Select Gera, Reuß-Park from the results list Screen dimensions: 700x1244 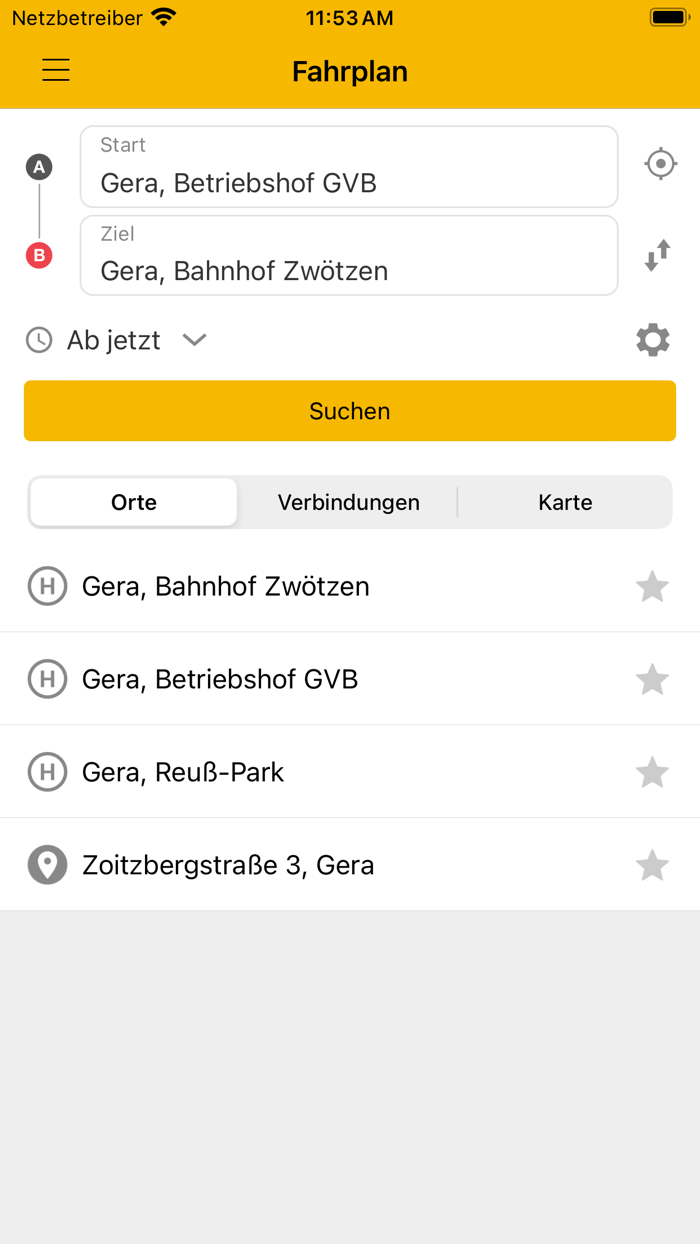183,772
